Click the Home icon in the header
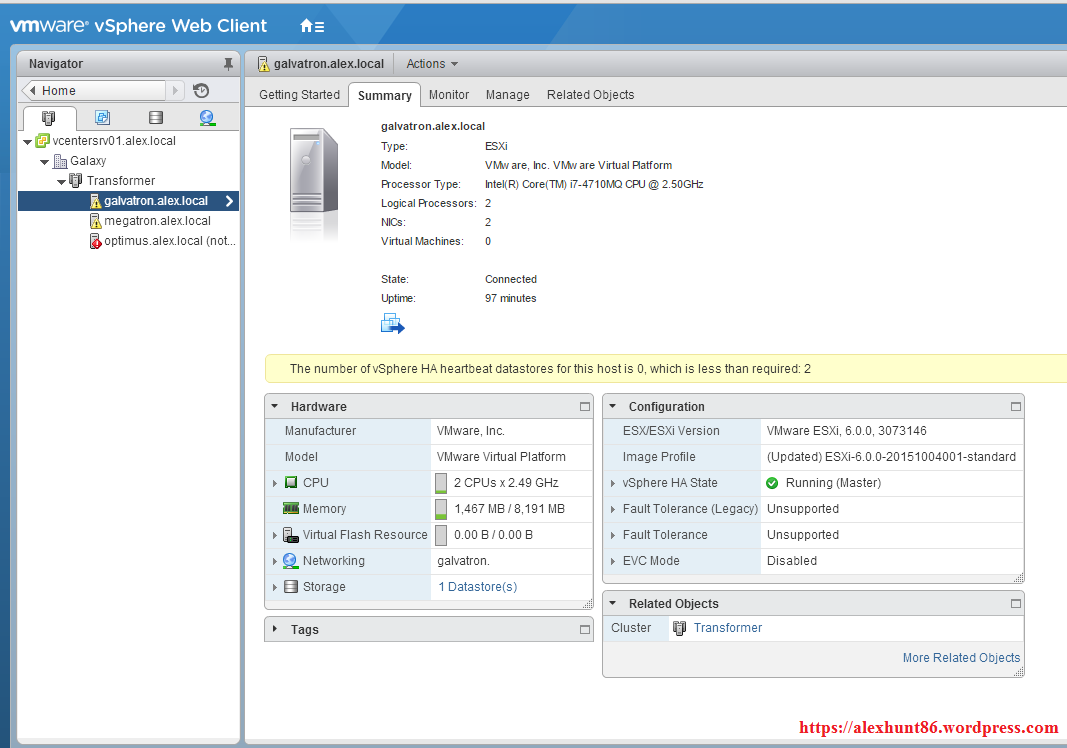Image resolution: width=1067 pixels, height=748 pixels. pyautogui.click(x=306, y=27)
